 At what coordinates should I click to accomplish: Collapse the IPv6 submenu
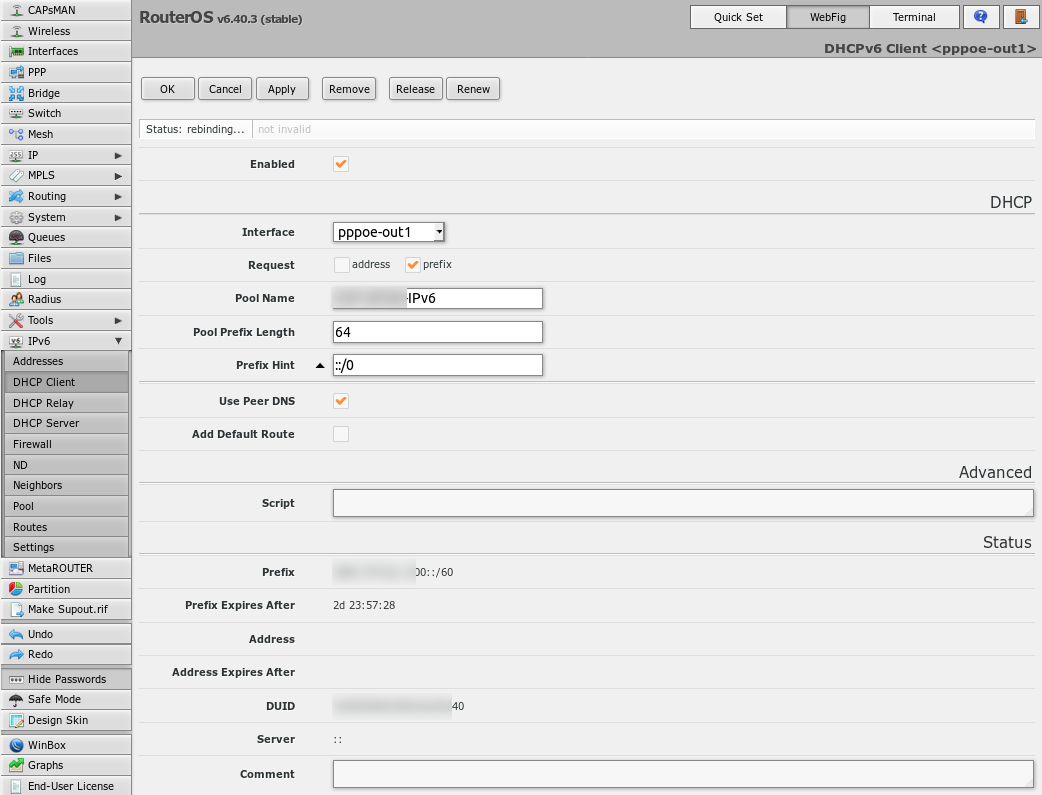[x=118, y=341]
